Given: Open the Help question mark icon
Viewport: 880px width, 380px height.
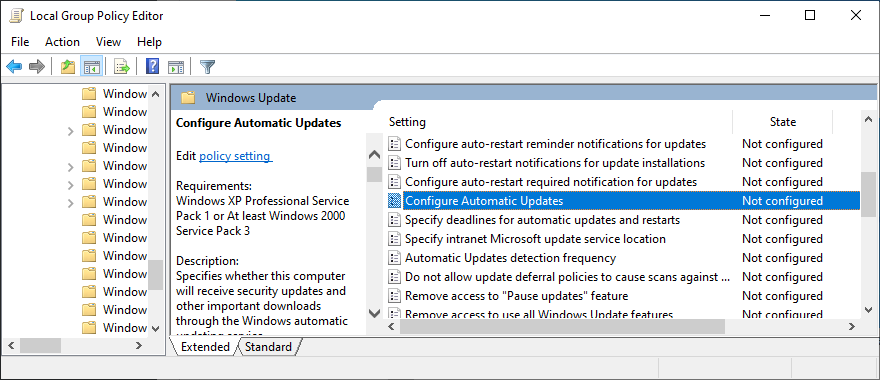Looking at the screenshot, I should (152, 67).
